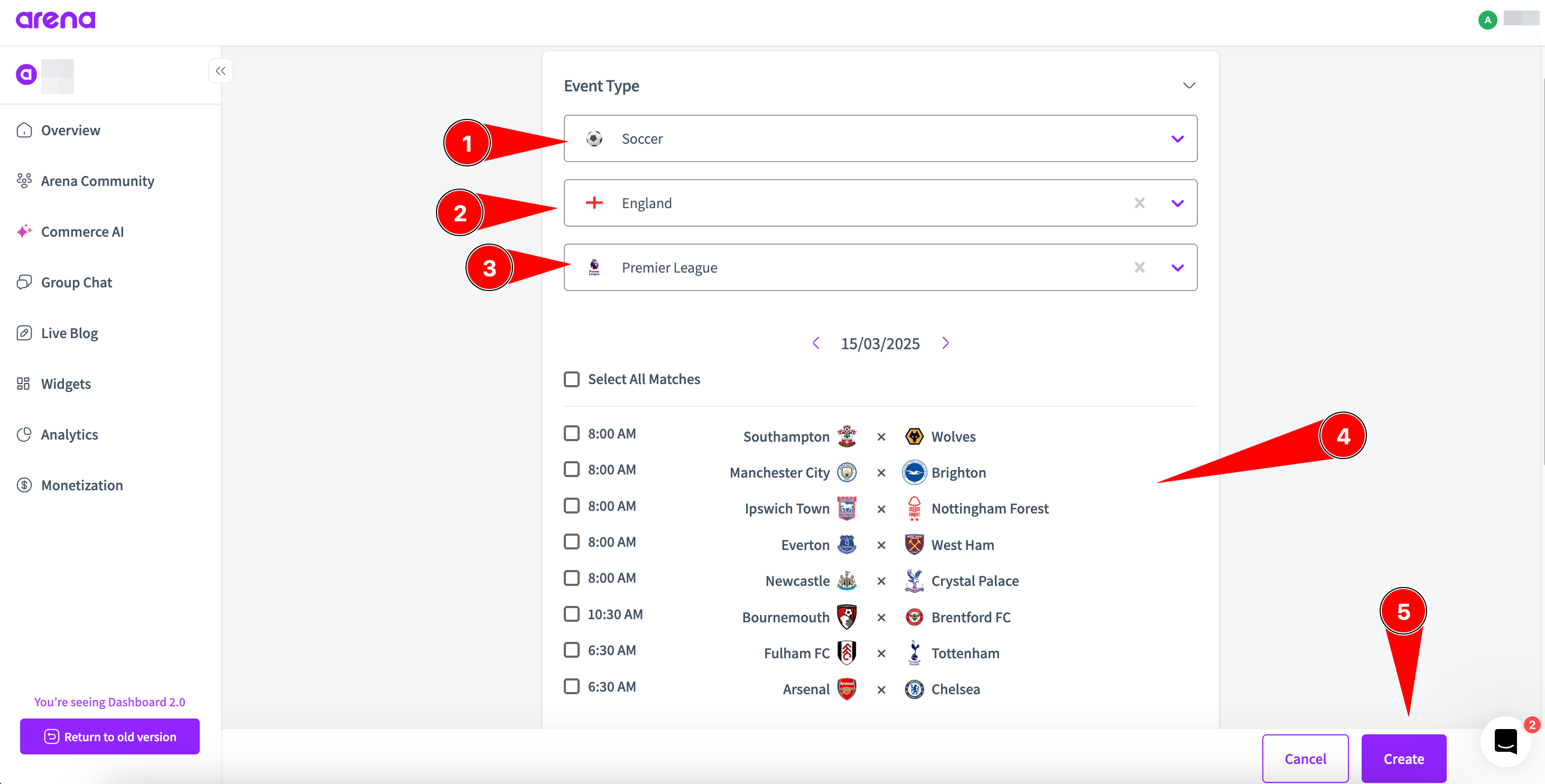Select the Arsenal vs Chelsea match checkbox
The width and height of the screenshot is (1545, 784).
coord(572,687)
